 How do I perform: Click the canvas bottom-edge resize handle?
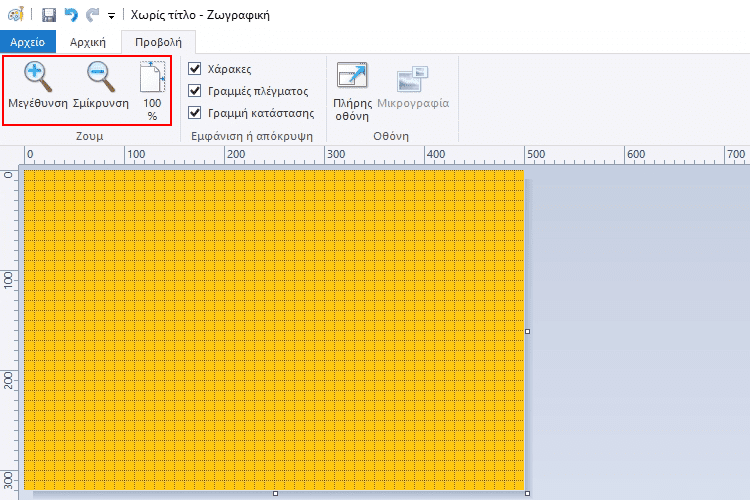(275, 493)
